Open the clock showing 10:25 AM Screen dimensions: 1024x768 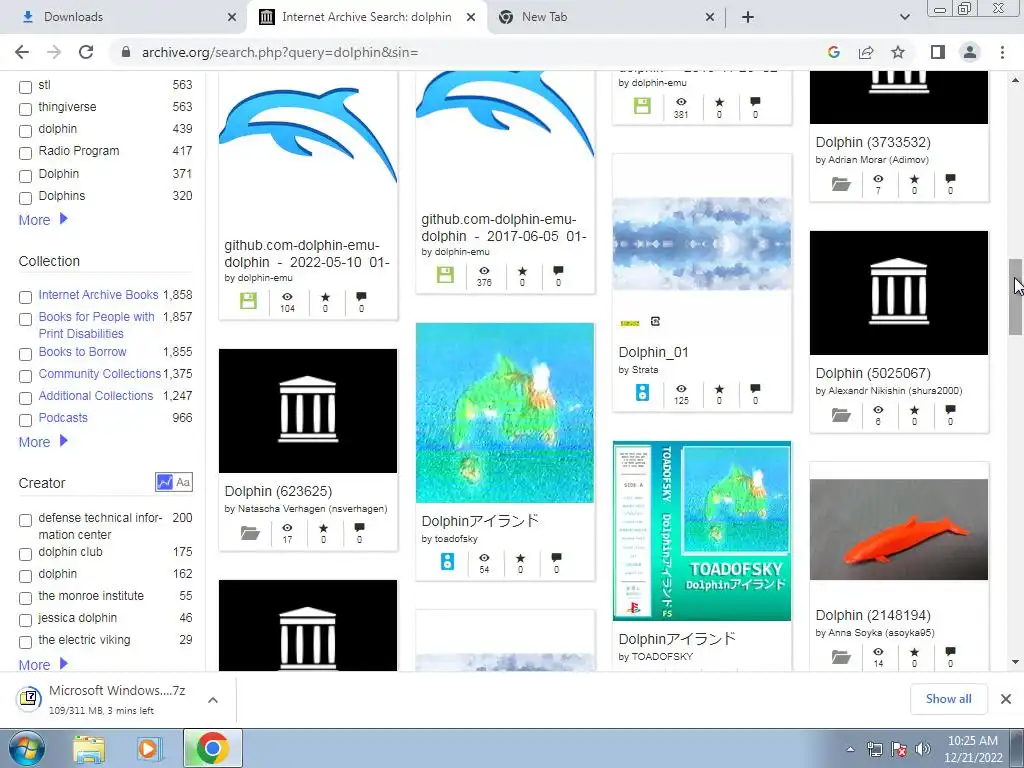pyautogui.click(x=972, y=749)
